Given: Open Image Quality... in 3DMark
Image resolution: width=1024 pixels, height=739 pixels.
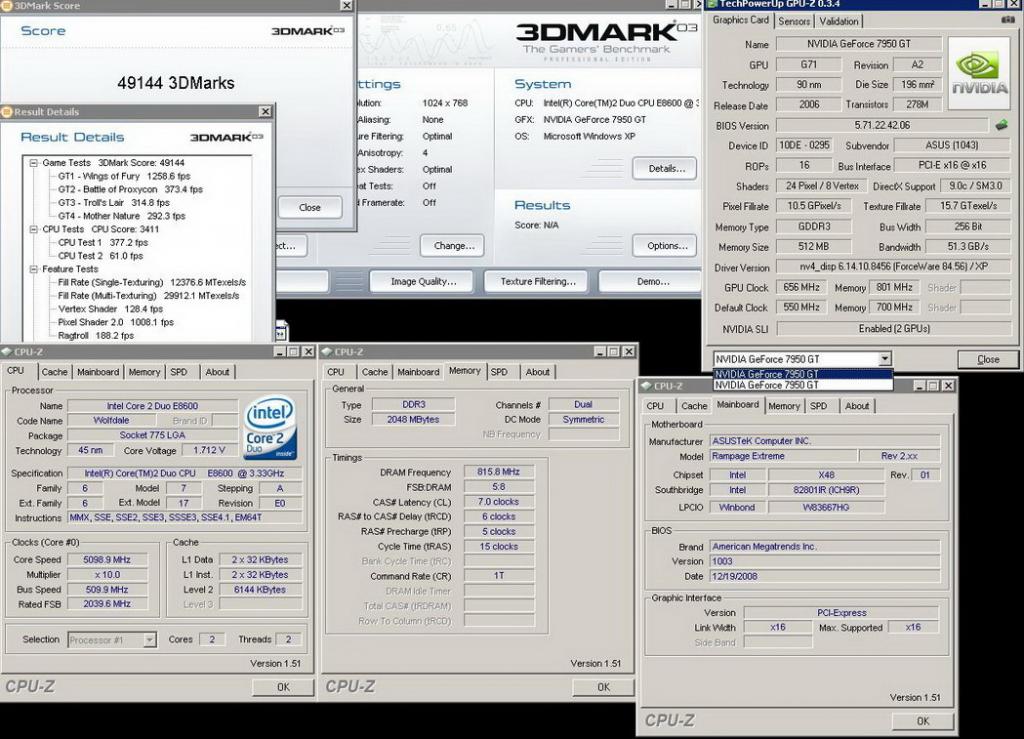Looking at the screenshot, I should pyautogui.click(x=423, y=281).
